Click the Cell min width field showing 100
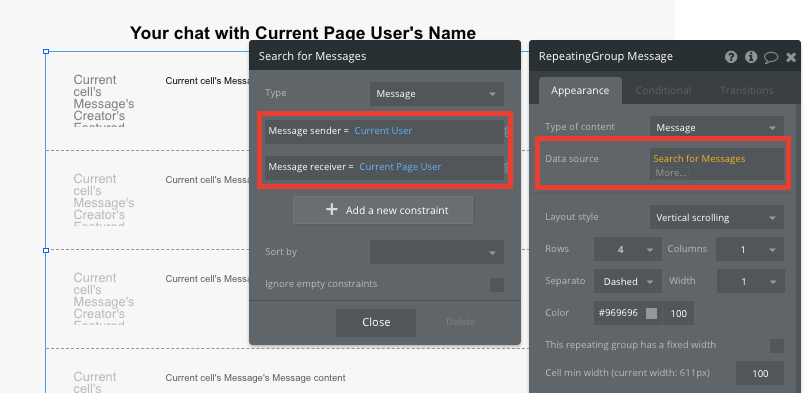 click(x=760, y=373)
